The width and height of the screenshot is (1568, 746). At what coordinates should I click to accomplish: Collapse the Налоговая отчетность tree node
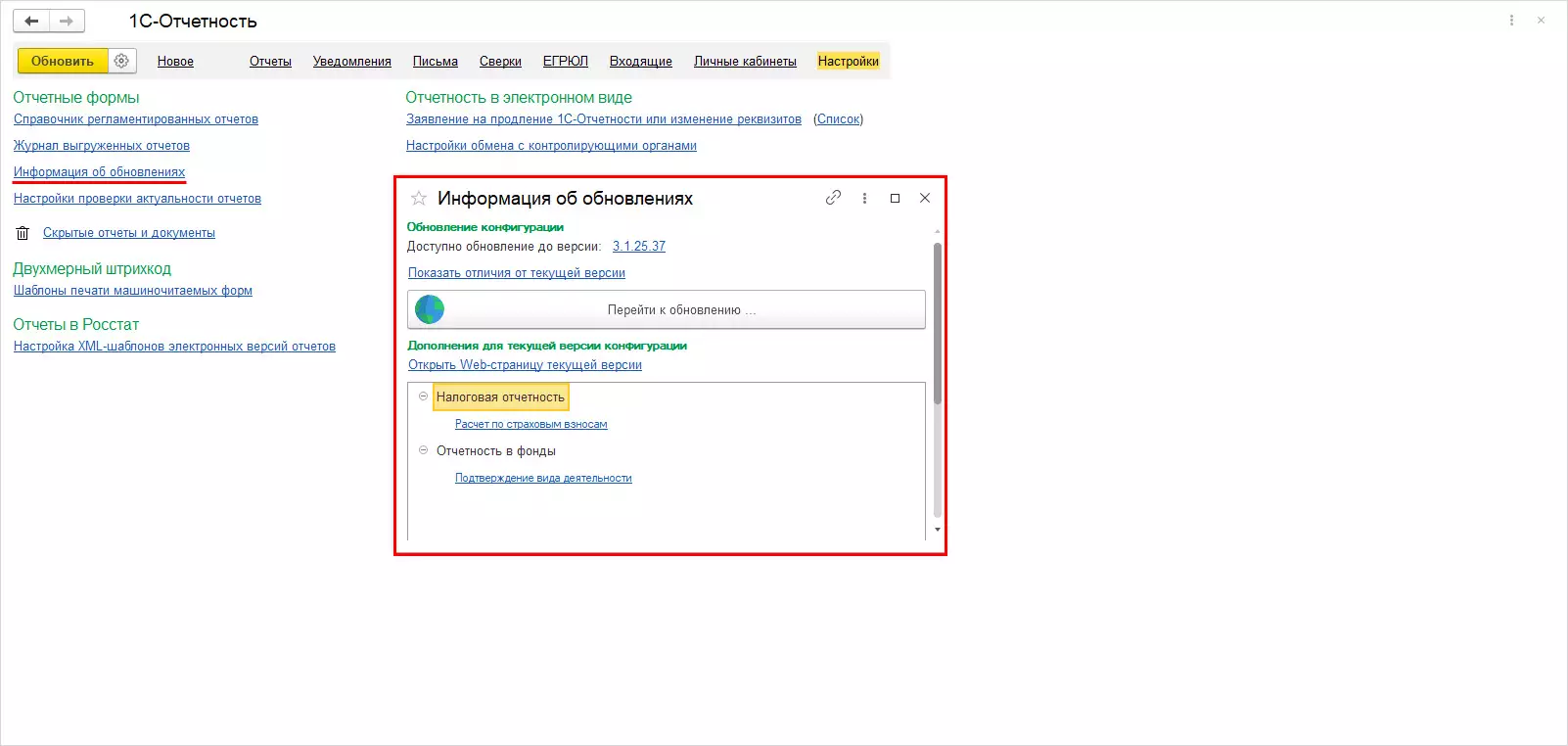(424, 396)
